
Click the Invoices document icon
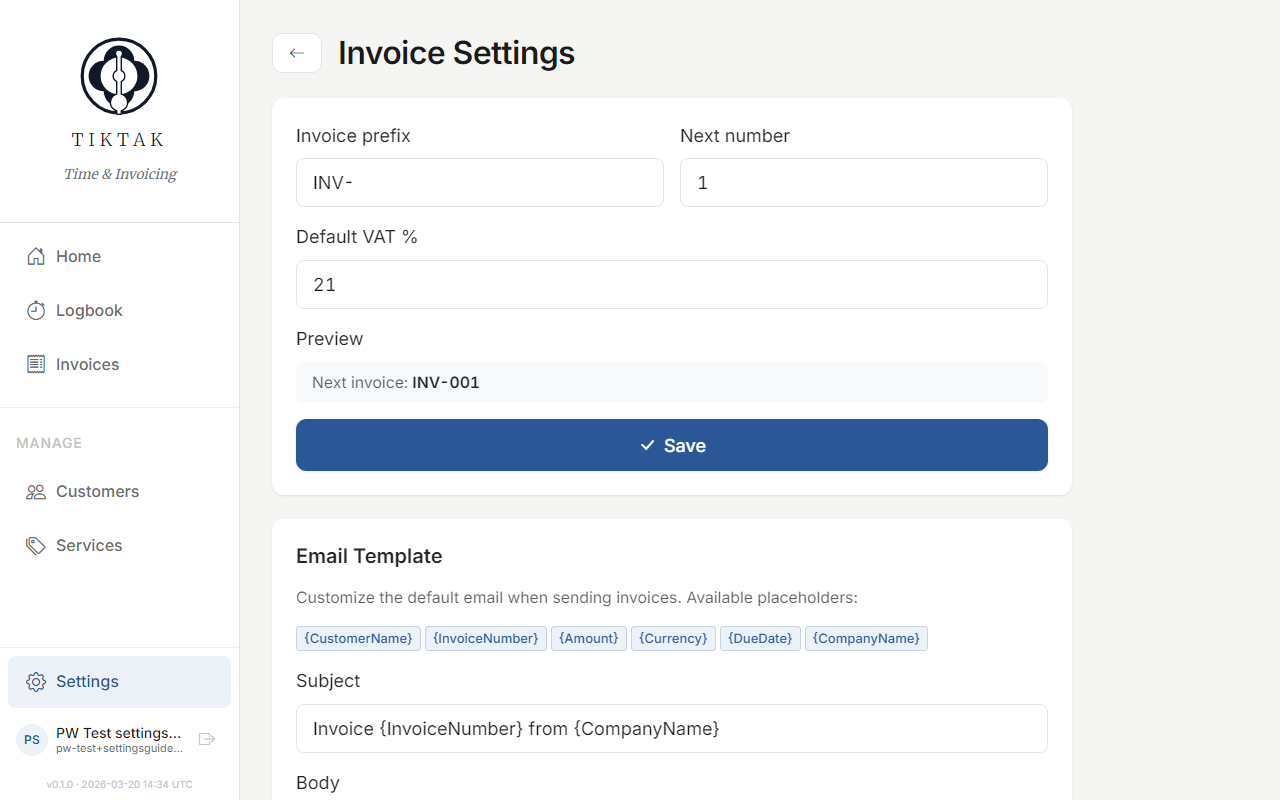point(35,364)
